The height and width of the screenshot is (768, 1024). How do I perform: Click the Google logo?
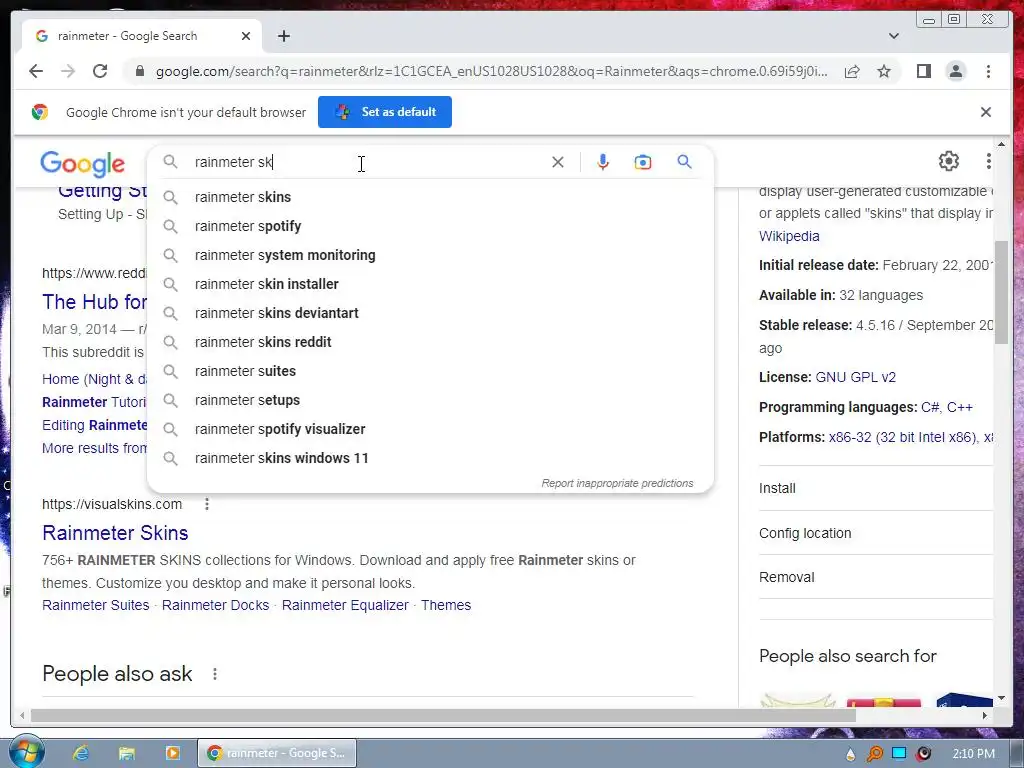(x=82, y=165)
